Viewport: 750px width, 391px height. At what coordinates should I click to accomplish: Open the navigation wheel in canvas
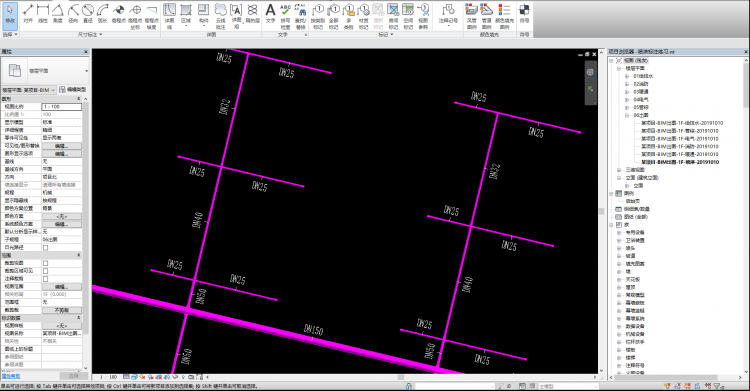590,72
